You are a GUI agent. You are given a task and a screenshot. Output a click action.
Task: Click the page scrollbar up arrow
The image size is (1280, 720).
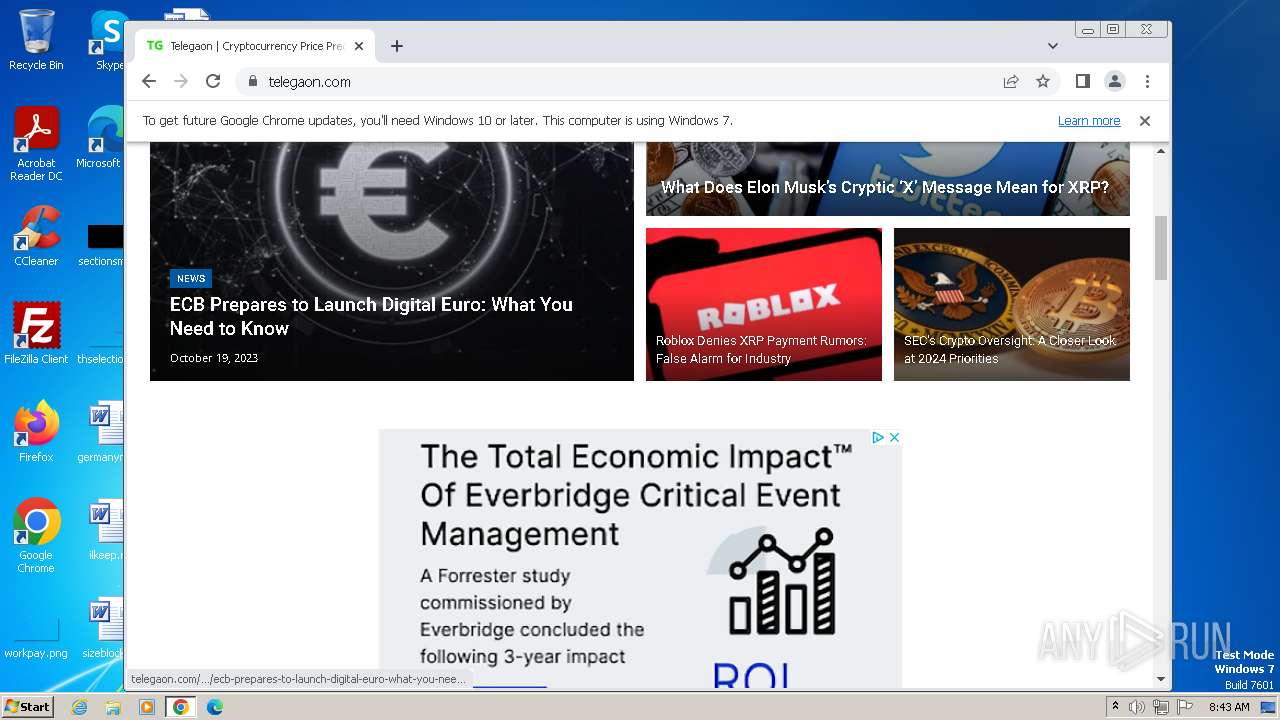(x=1161, y=151)
